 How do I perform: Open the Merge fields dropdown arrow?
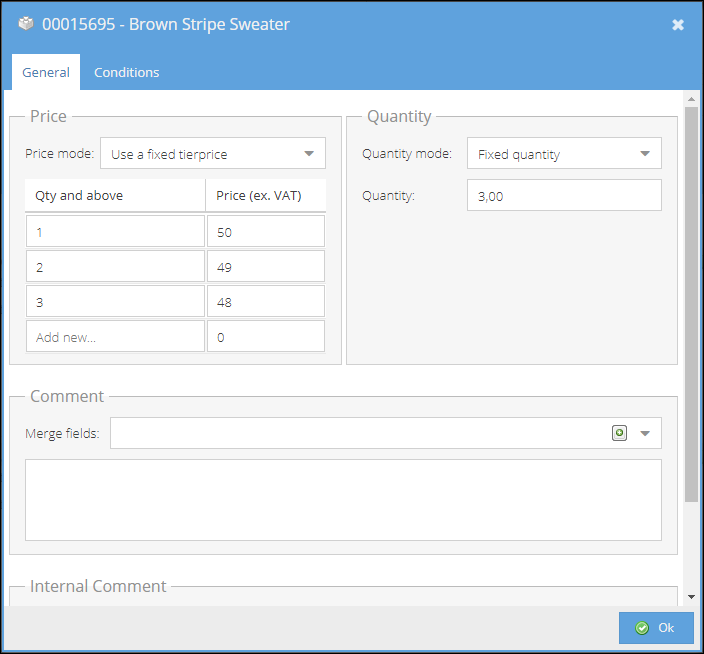(645, 434)
